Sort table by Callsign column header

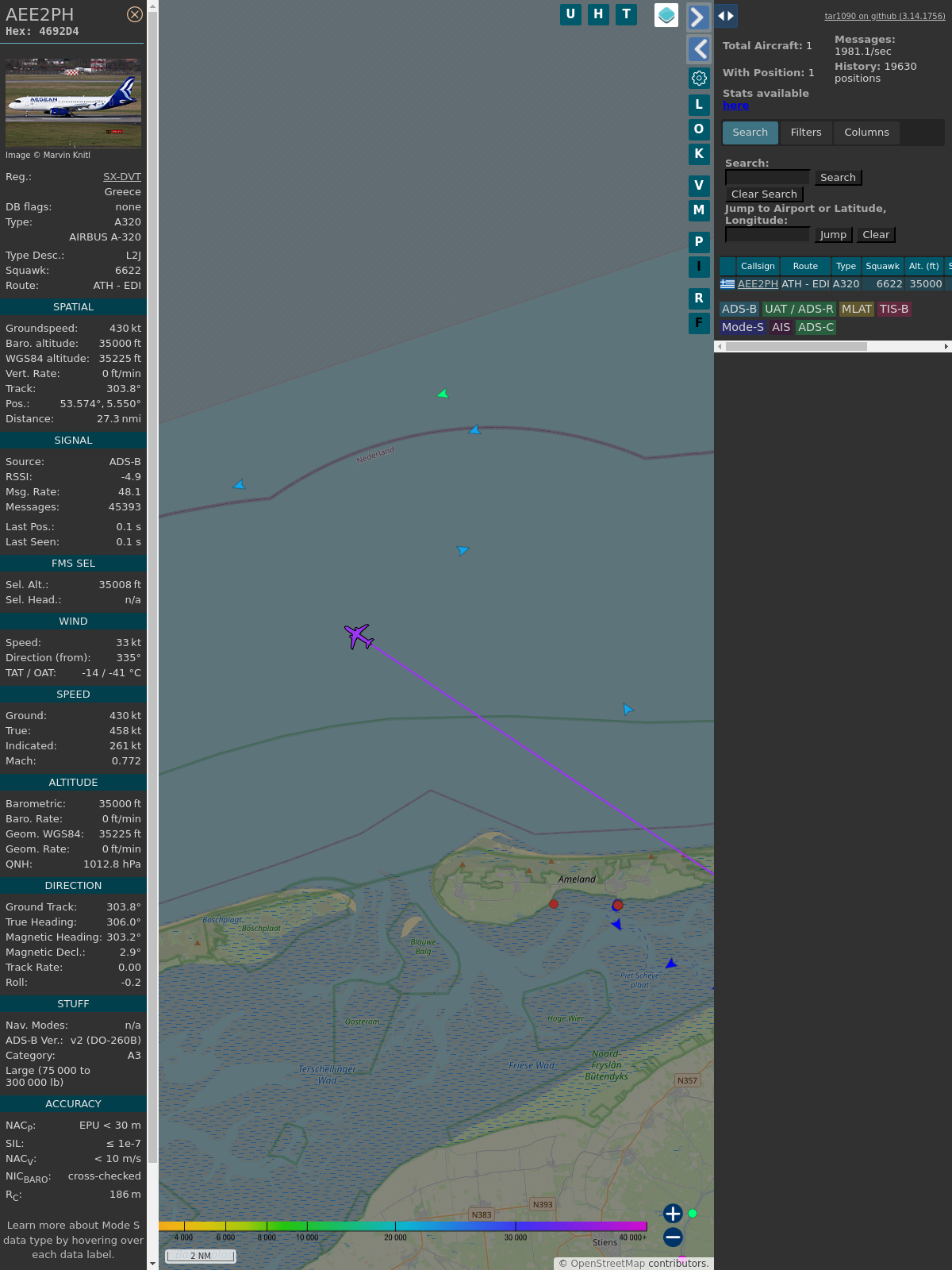click(x=758, y=266)
